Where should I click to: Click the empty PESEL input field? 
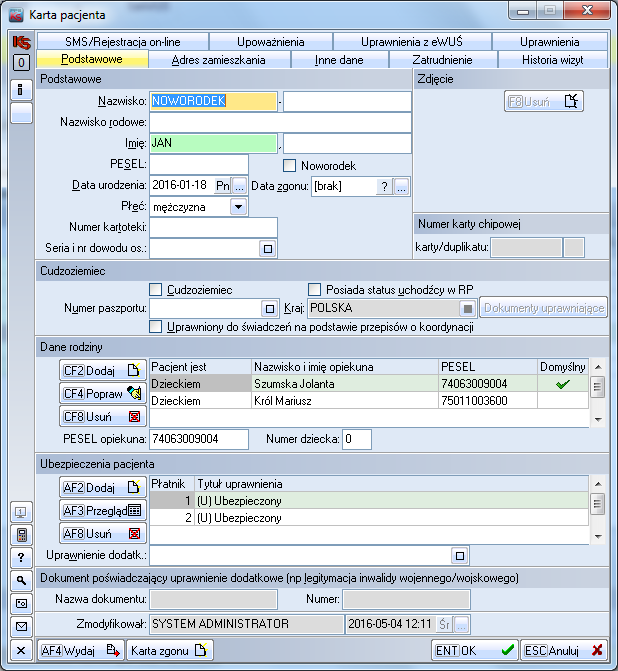199,164
